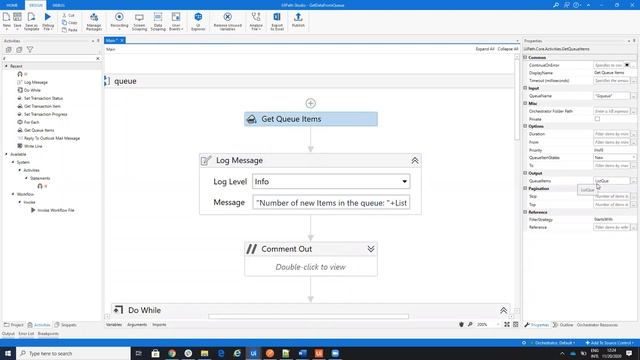Open the Variables panel tab
Image resolution: width=640 pixels, height=360 pixels.
point(114,324)
